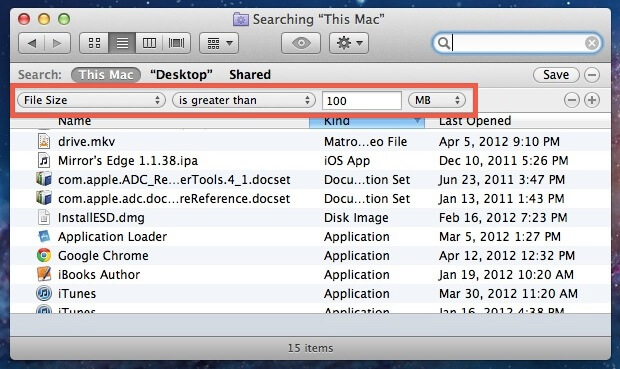
Task: Click inside the search text field
Action: tap(517, 43)
